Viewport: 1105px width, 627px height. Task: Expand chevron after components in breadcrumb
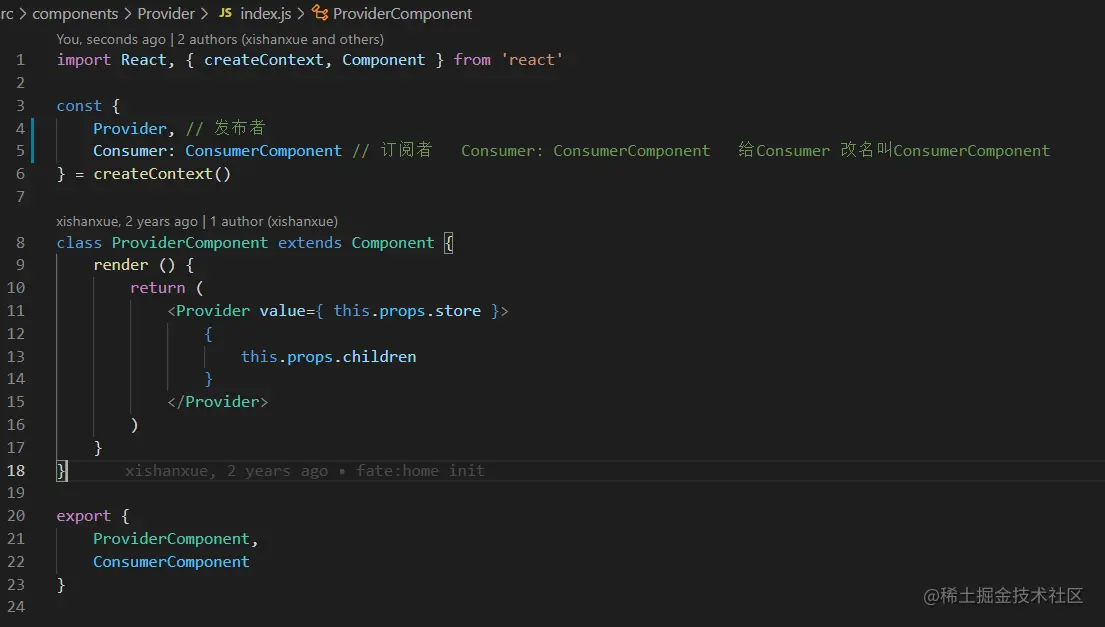(x=128, y=13)
